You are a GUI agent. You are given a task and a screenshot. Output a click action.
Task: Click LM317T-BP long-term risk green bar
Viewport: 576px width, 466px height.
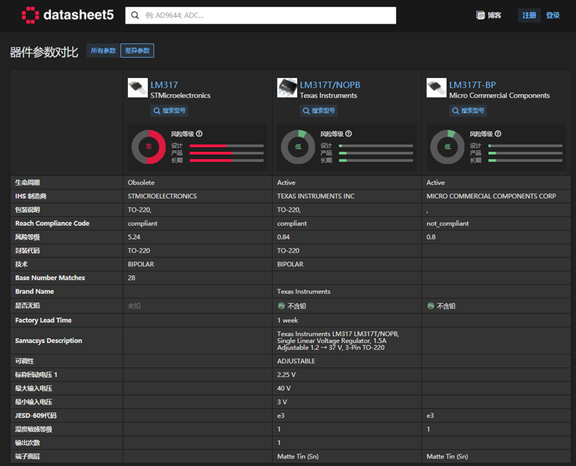point(492,160)
